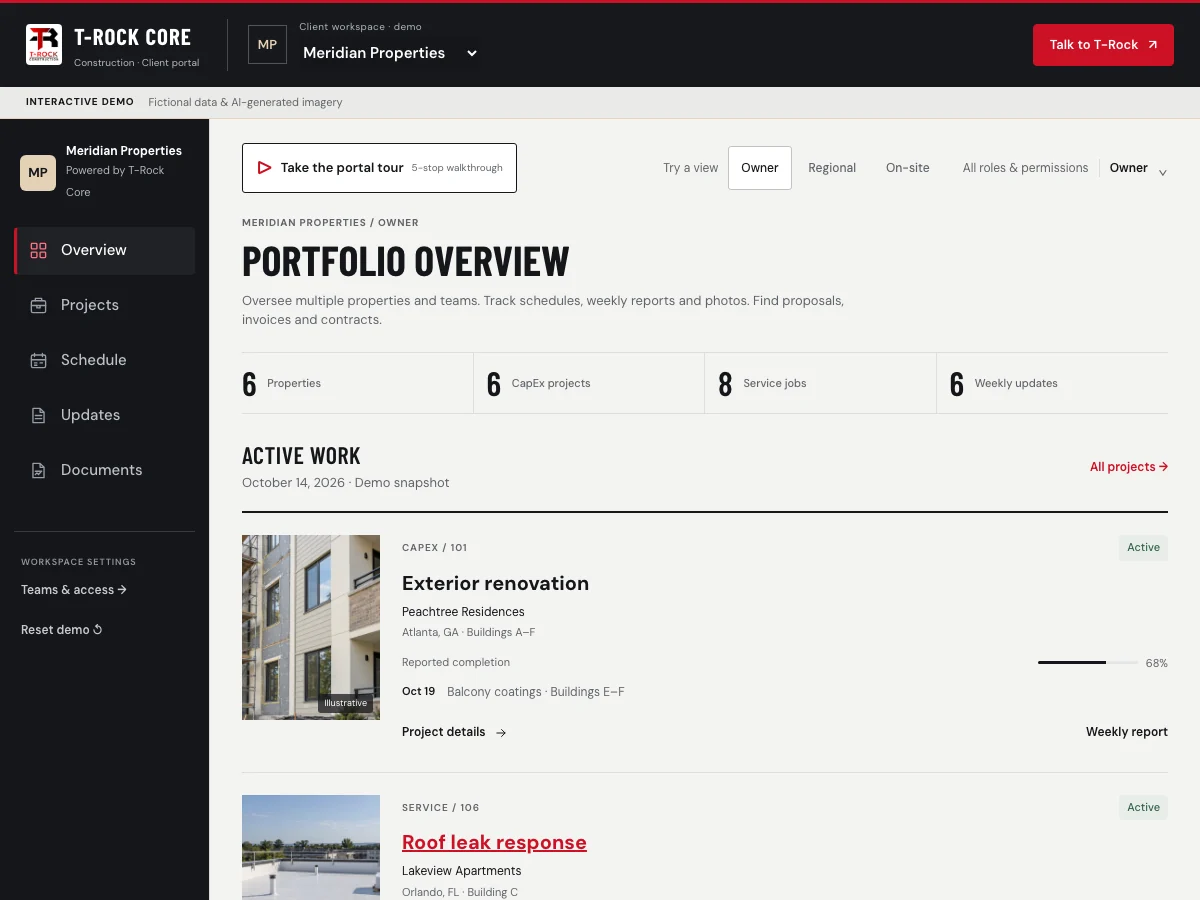This screenshot has width=1200, height=900.
Task: Open Weekly report for Exterior renovation
Action: (1127, 732)
